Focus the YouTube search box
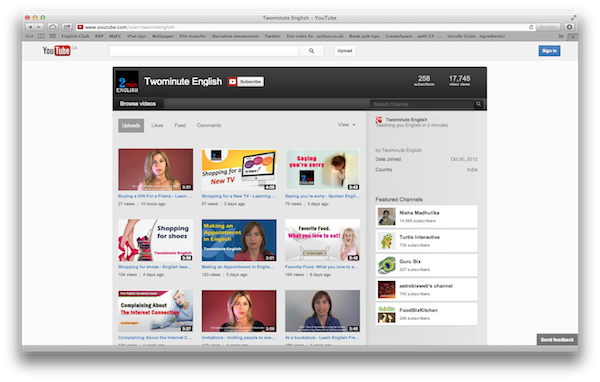The width and height of the screenshot is (600, 382). tap(204, 51)
